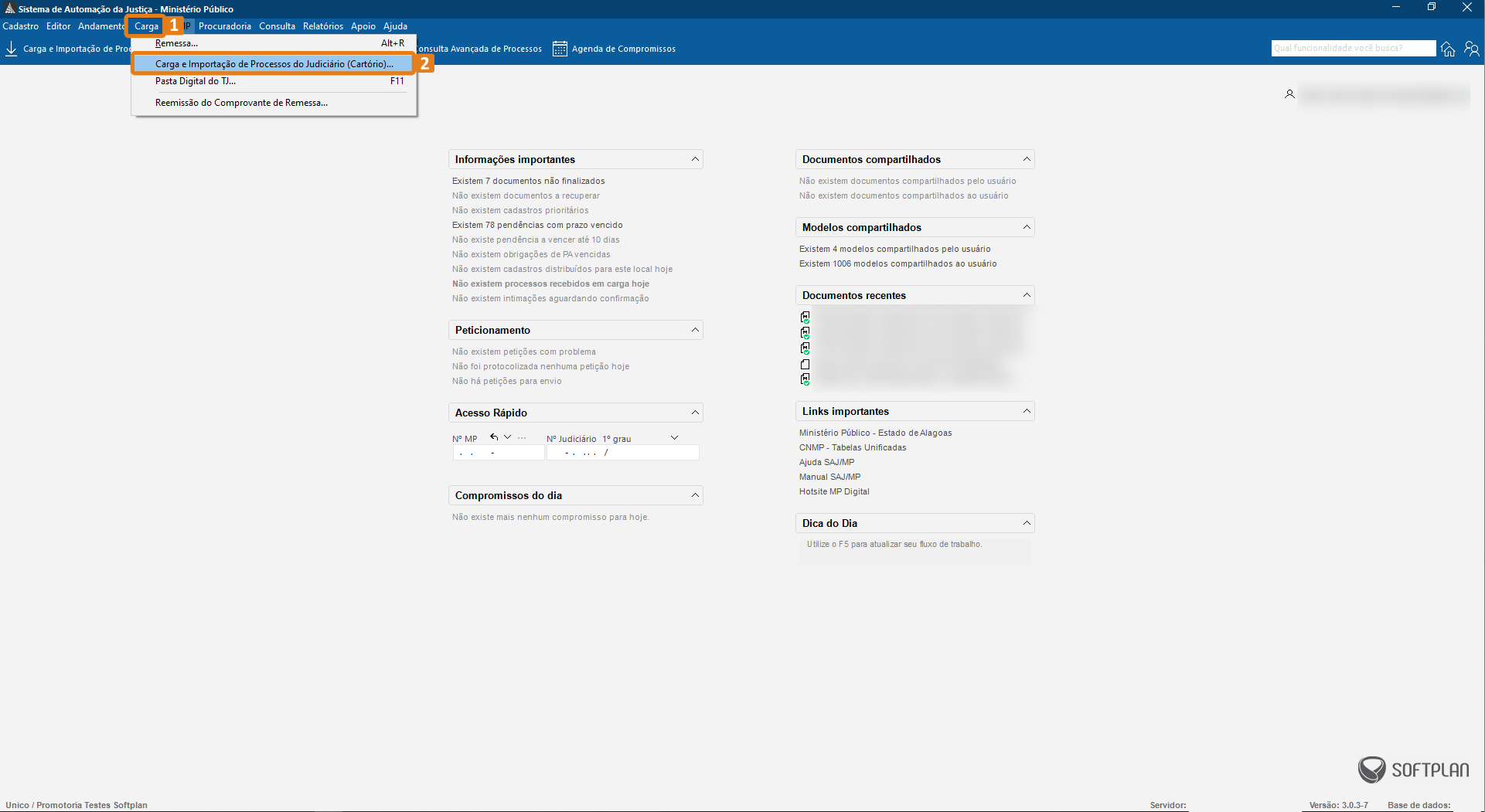Viewport: 1485px width, 812px height.
Task: Click 'Não existem cadastros prioritários' text
Action: 520,210
